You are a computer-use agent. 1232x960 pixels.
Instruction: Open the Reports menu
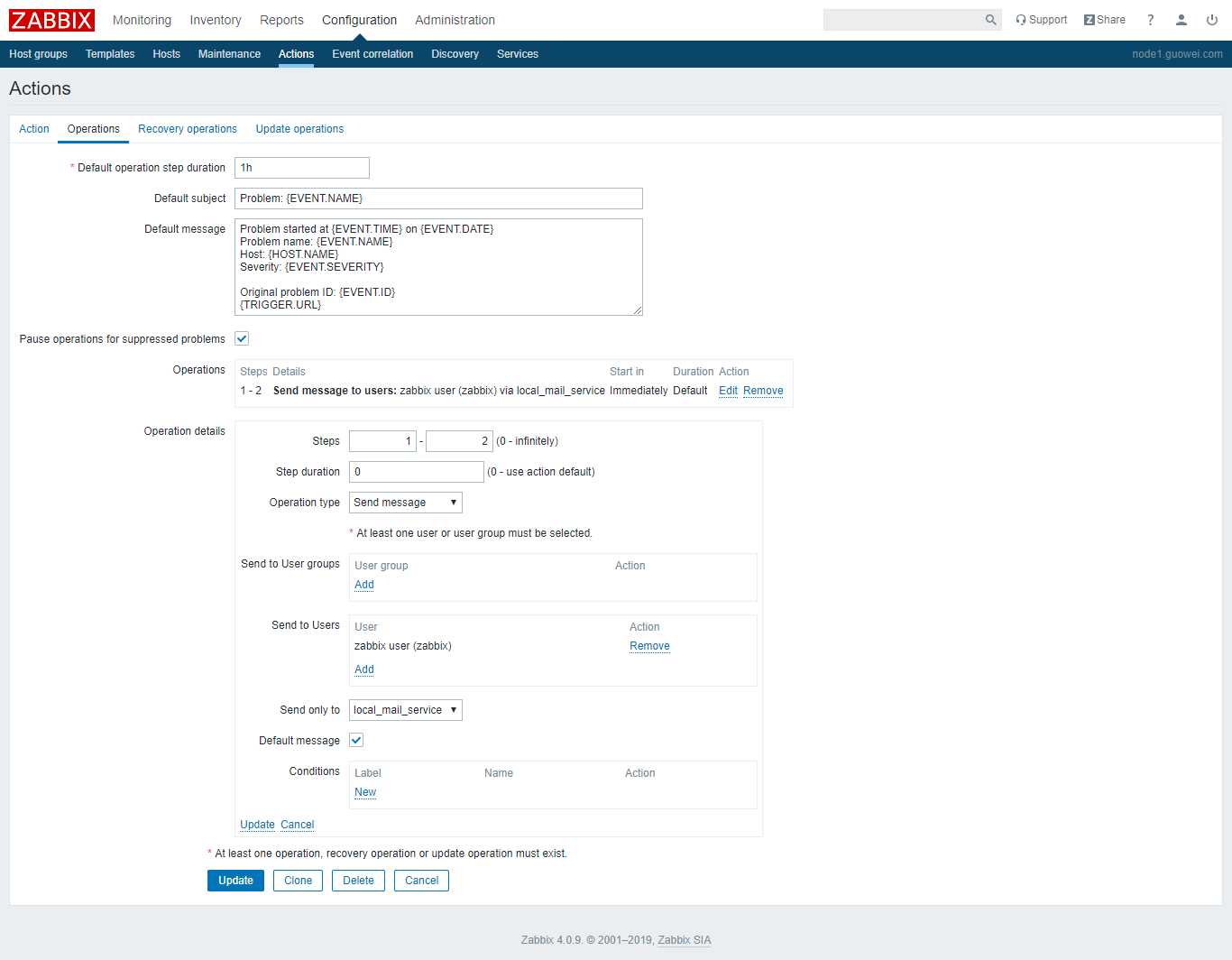(281, 20)
